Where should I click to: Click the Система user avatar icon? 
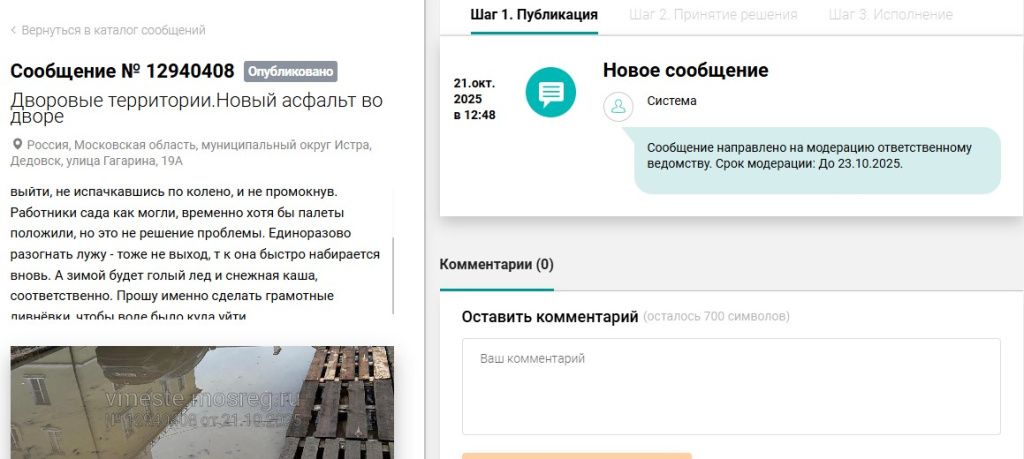point(618,107)
